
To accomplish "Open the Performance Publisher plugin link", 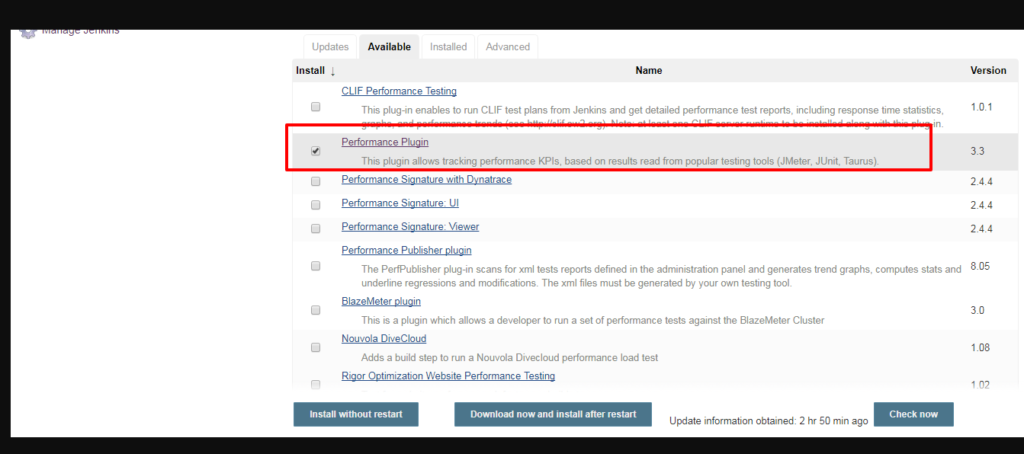I will [x=406, y=250].
